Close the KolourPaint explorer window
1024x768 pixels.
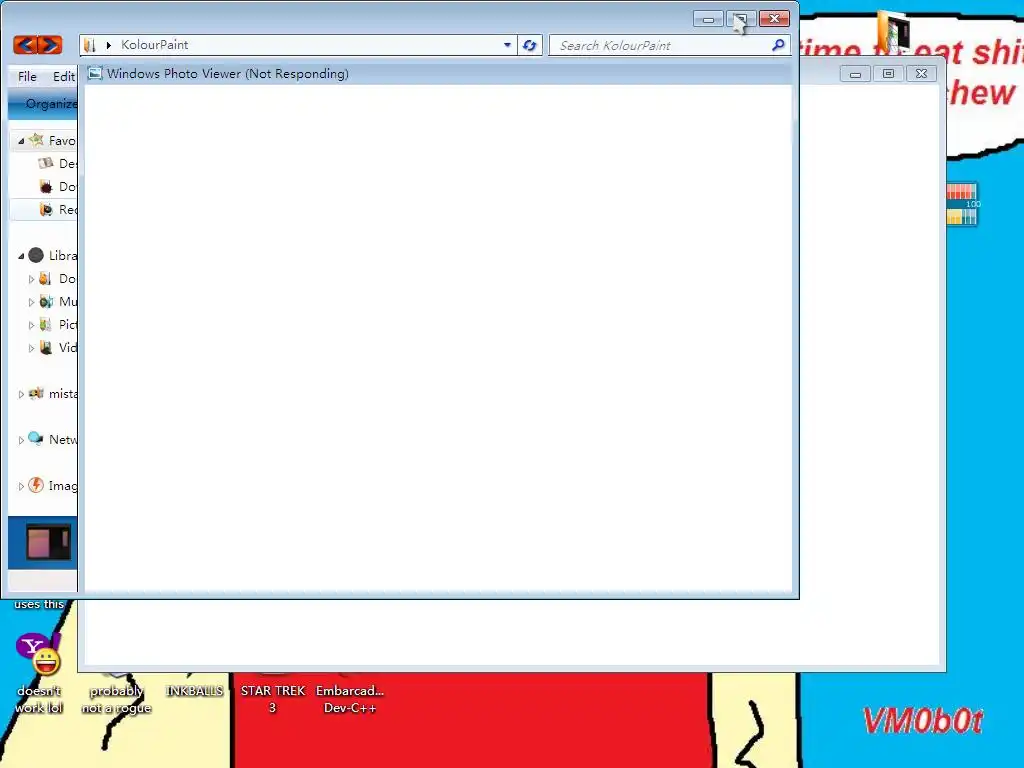click(775, 19)
